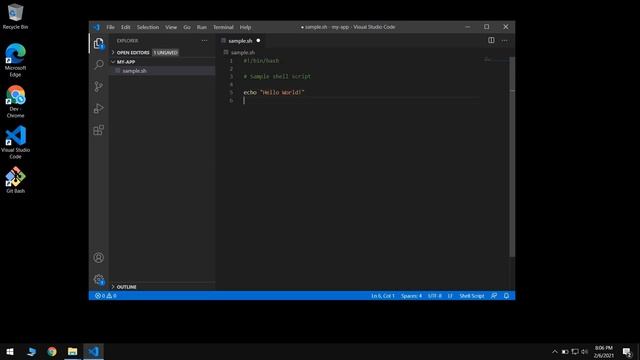This screenshot has width=640, height=360.
Task: Click the LF end-of-line status item
Action: click(450, 296)
